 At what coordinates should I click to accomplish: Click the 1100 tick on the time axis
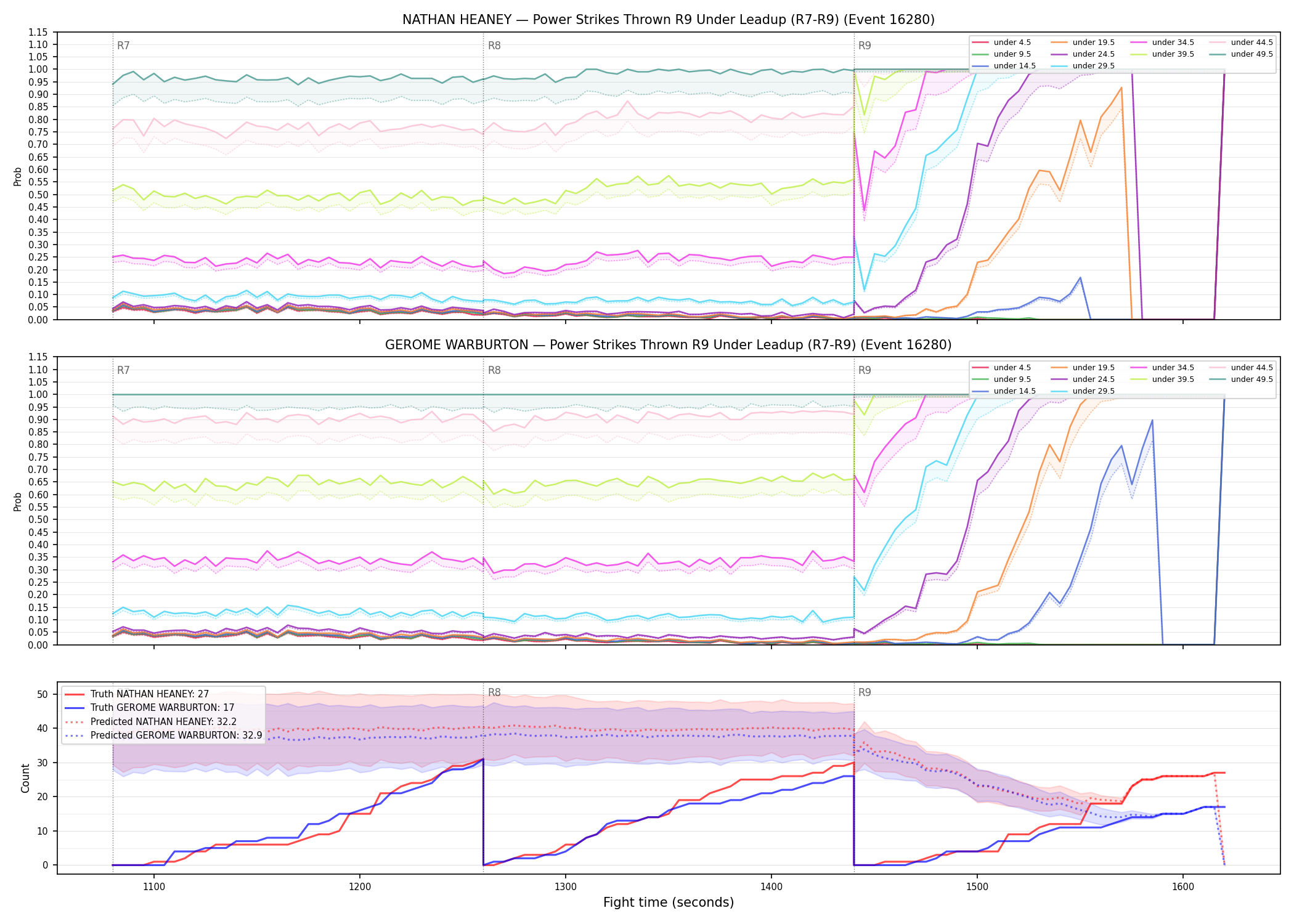154,887
